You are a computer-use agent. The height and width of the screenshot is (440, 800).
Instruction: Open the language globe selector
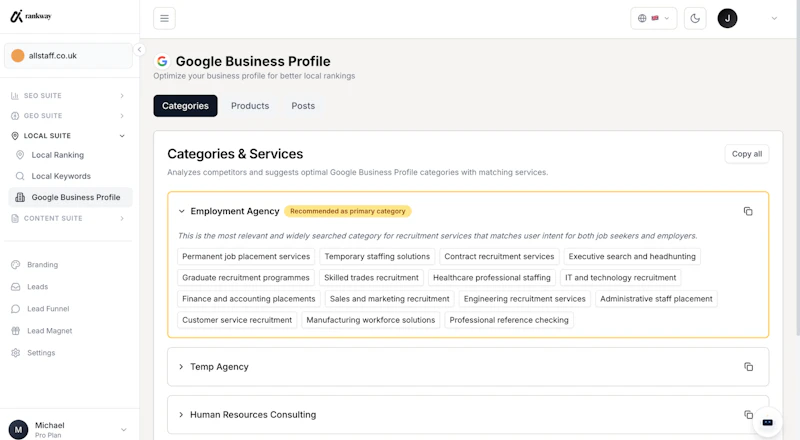click(x=654, y=18)
